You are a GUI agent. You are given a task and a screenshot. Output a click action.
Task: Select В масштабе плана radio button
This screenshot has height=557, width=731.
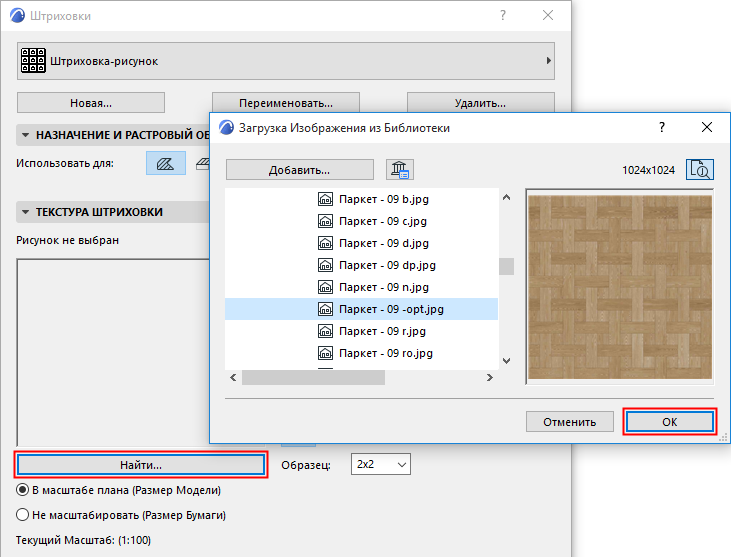point(22,490)
